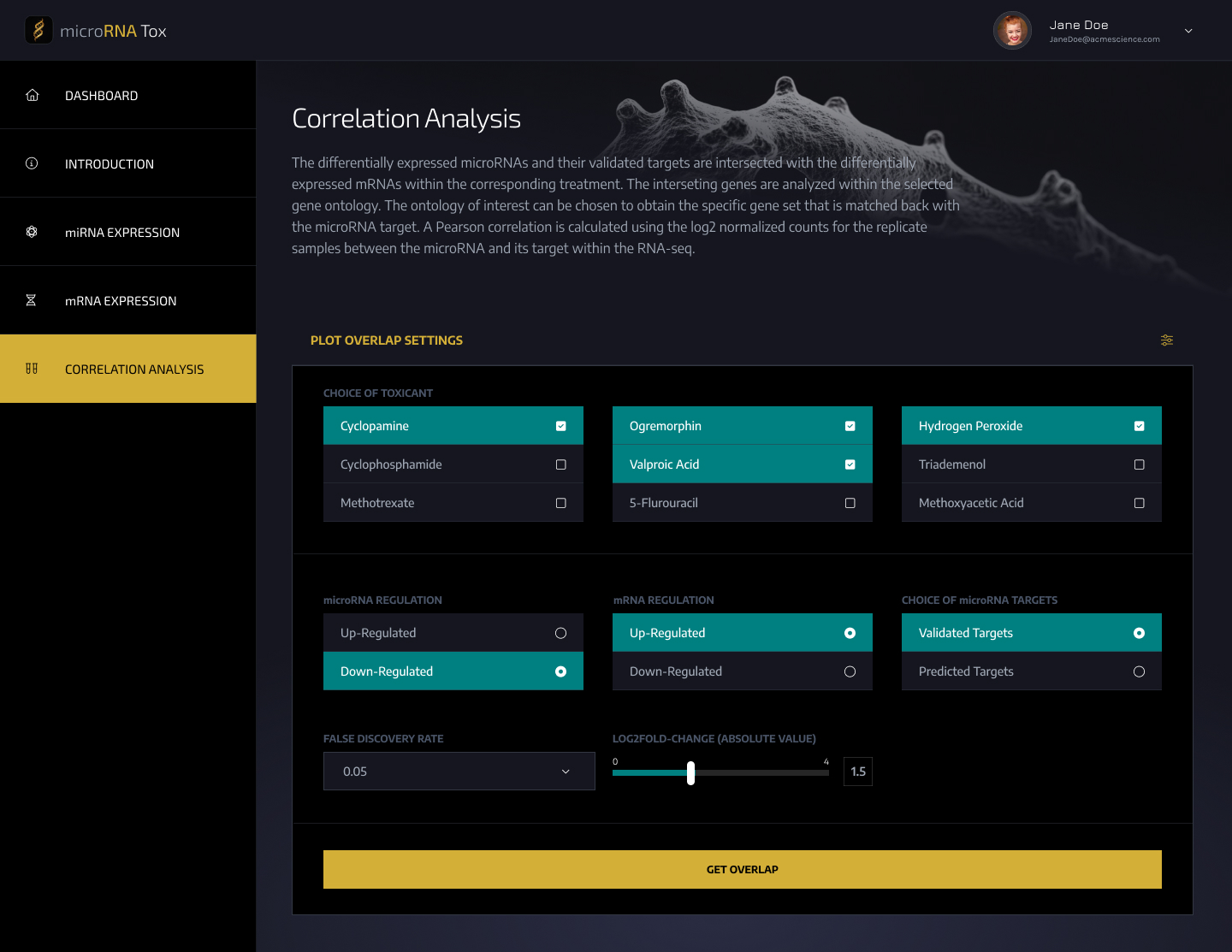The height and width of the screenshot is (952, 1232).
Task: Click the Correlation Analysis test tube icon
Action: point(32,369)
